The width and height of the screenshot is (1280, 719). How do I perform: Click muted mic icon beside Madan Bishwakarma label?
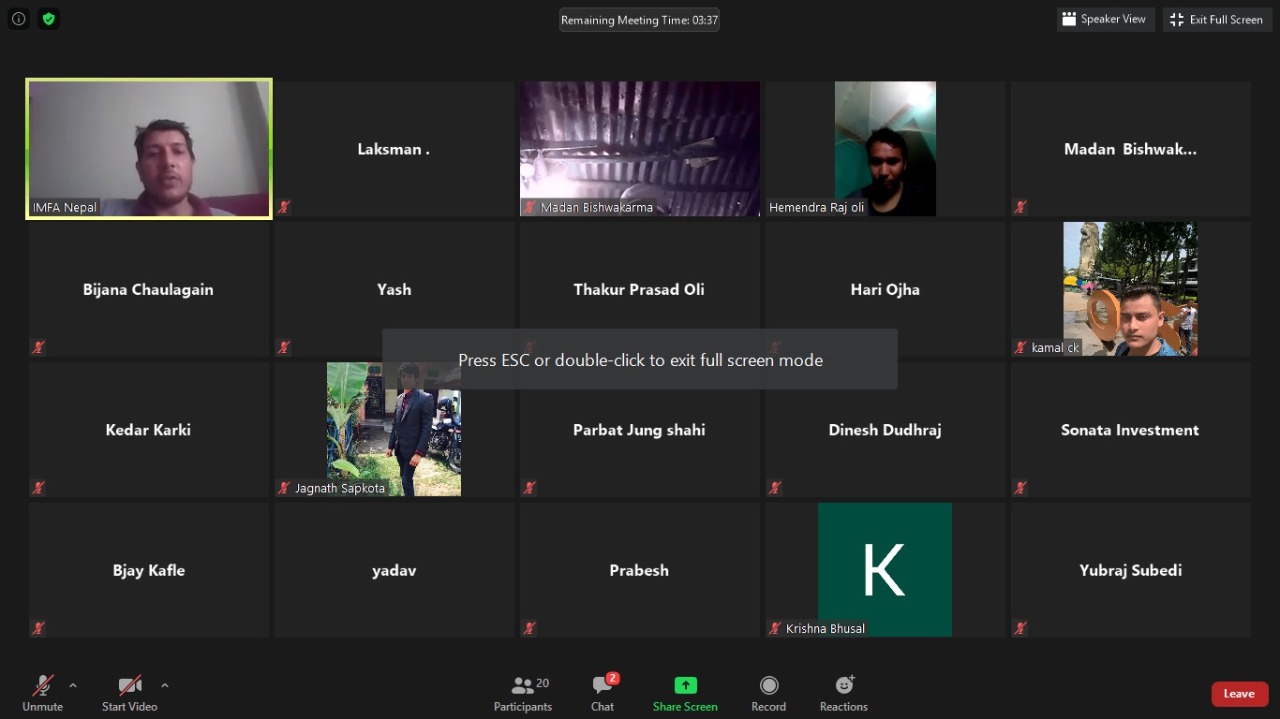point(530,207)
